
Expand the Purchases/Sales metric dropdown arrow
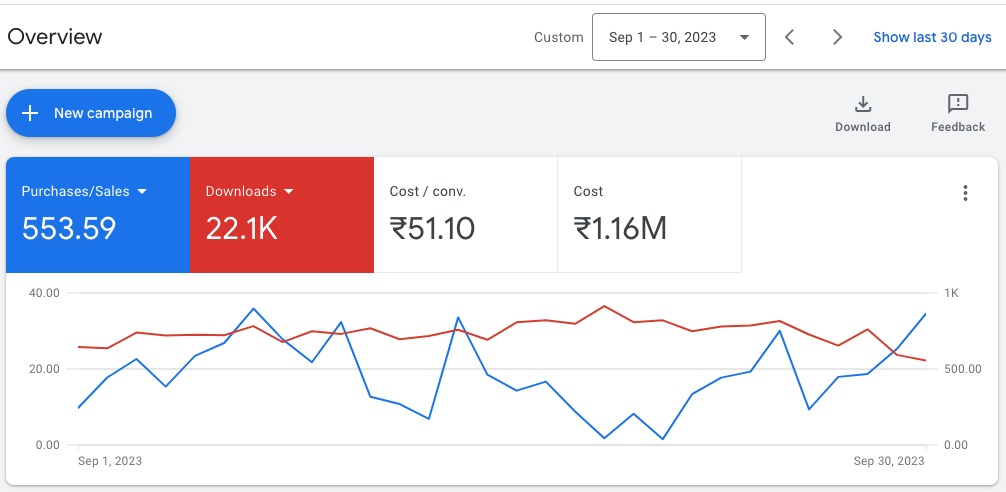(142, 191)
